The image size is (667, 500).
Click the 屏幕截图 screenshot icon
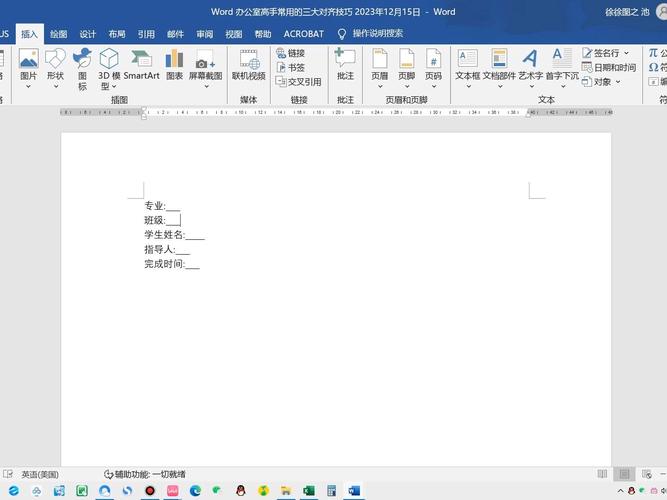(205, 58)
